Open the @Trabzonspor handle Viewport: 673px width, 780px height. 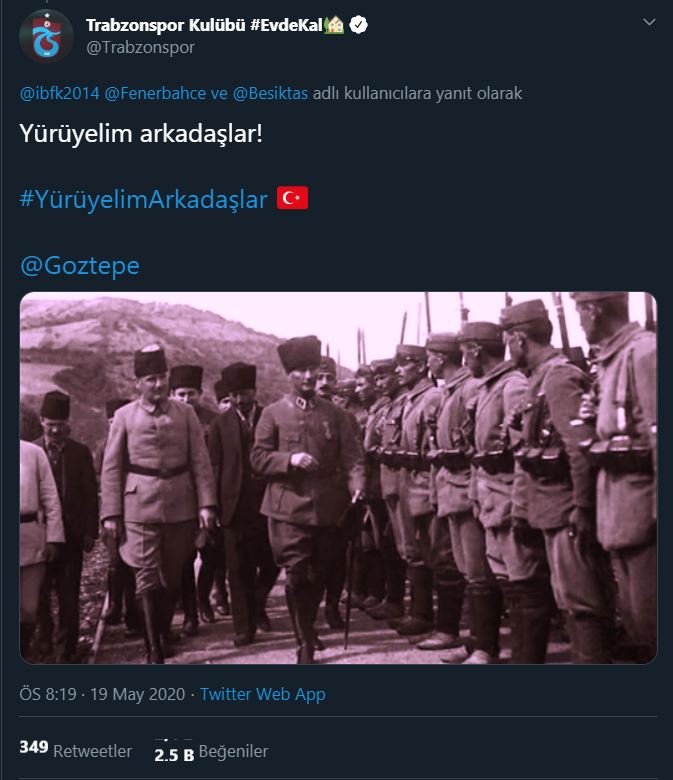pos(140,48)
